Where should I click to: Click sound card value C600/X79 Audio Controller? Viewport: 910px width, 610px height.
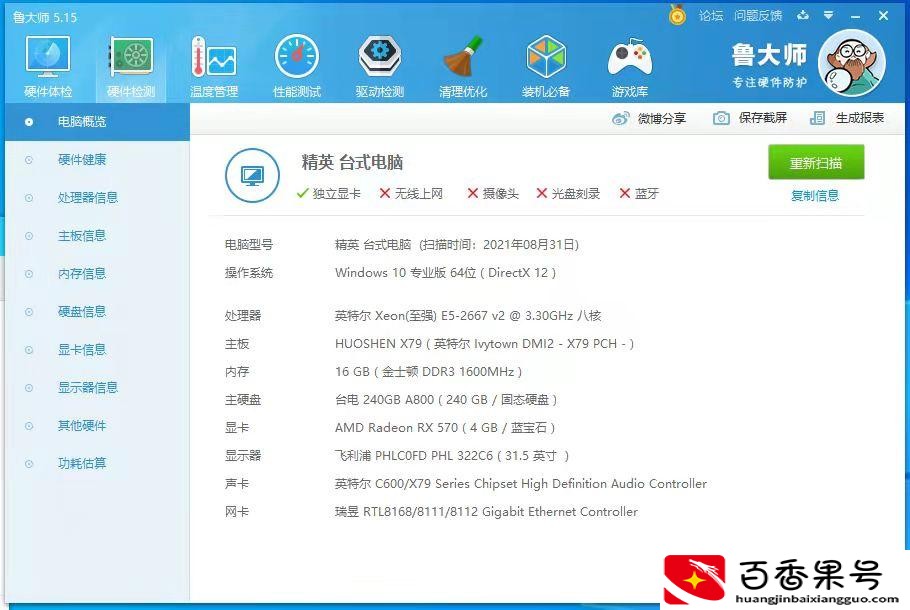click(521, 483)
